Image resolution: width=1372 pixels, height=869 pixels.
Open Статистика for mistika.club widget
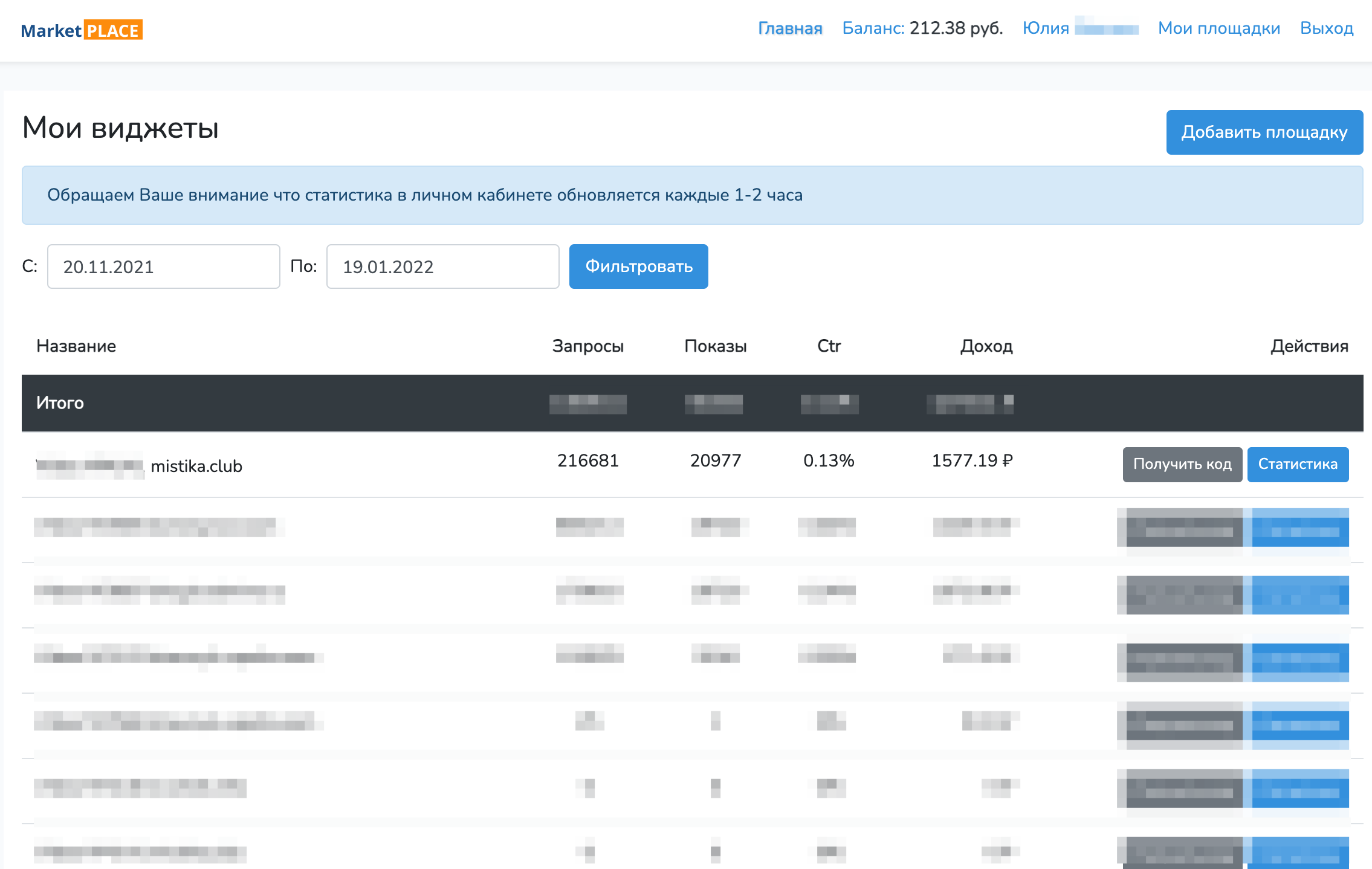point(1297,464)
